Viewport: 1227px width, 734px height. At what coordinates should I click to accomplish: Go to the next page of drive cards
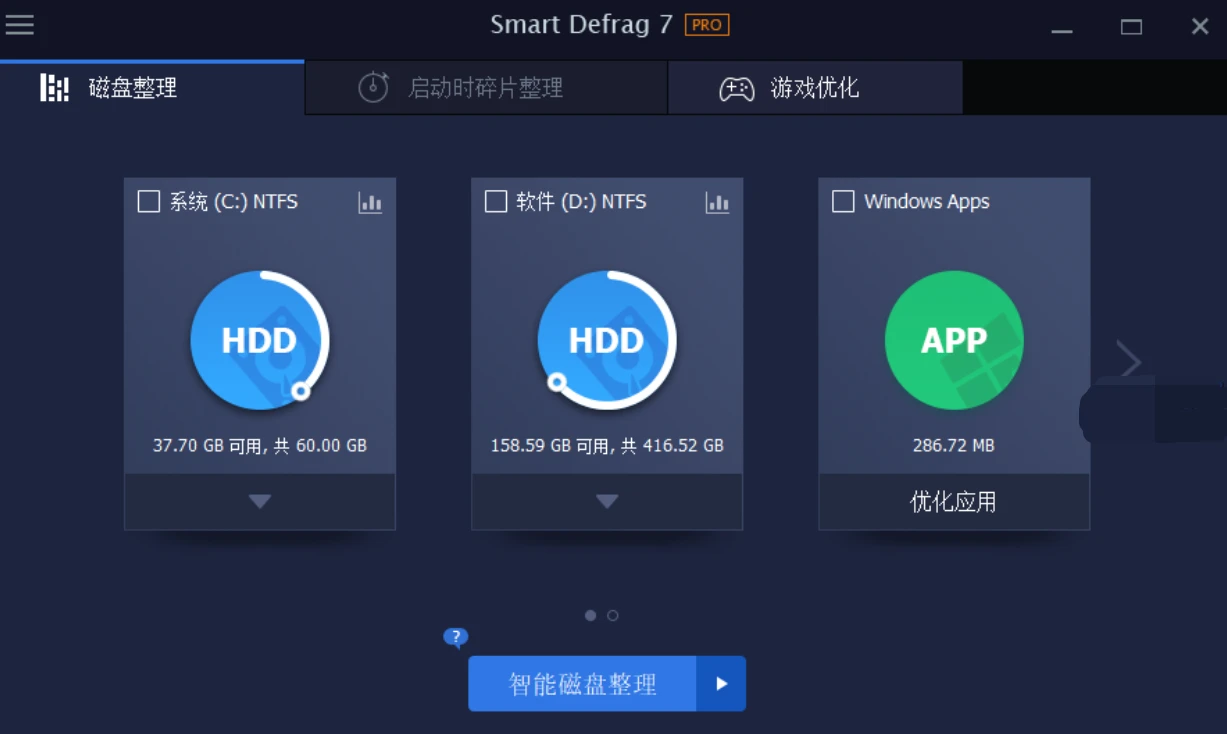pyautogui.click(x=1129, y=360)
